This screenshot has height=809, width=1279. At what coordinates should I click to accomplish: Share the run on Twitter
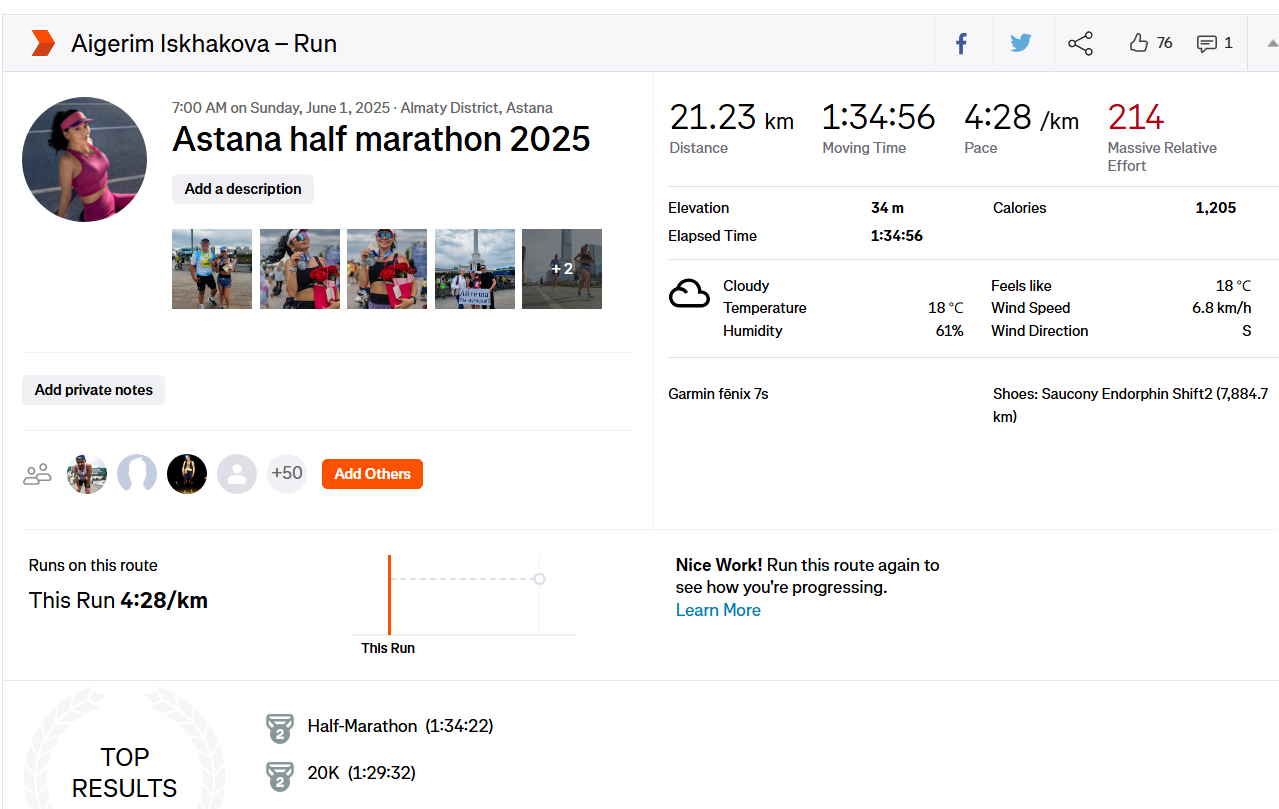click(1020, 44)
